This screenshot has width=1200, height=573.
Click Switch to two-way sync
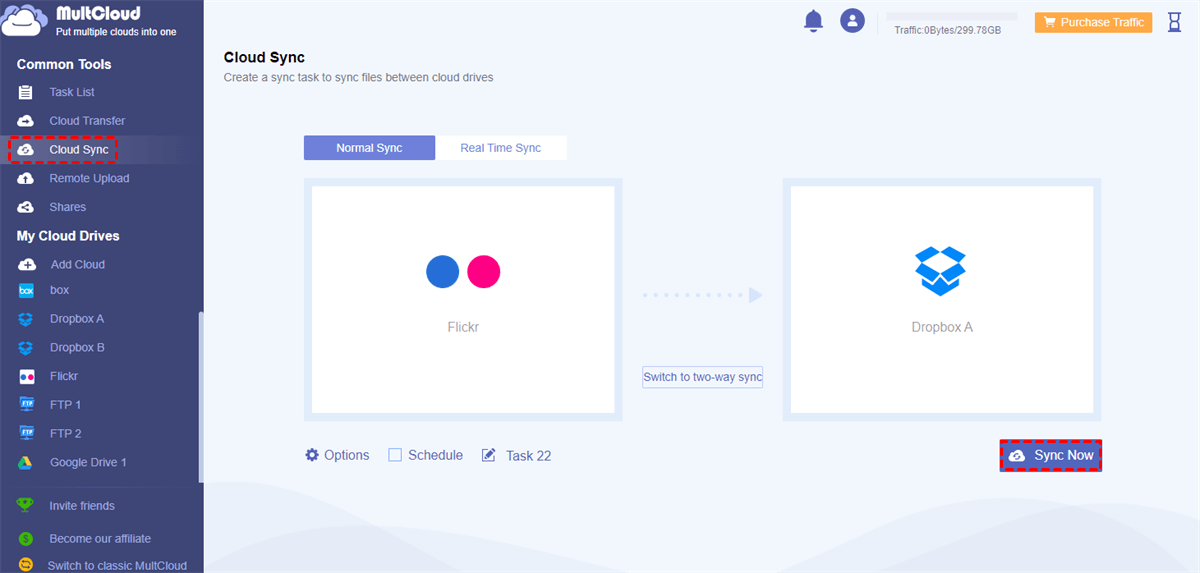click(702, 377)
